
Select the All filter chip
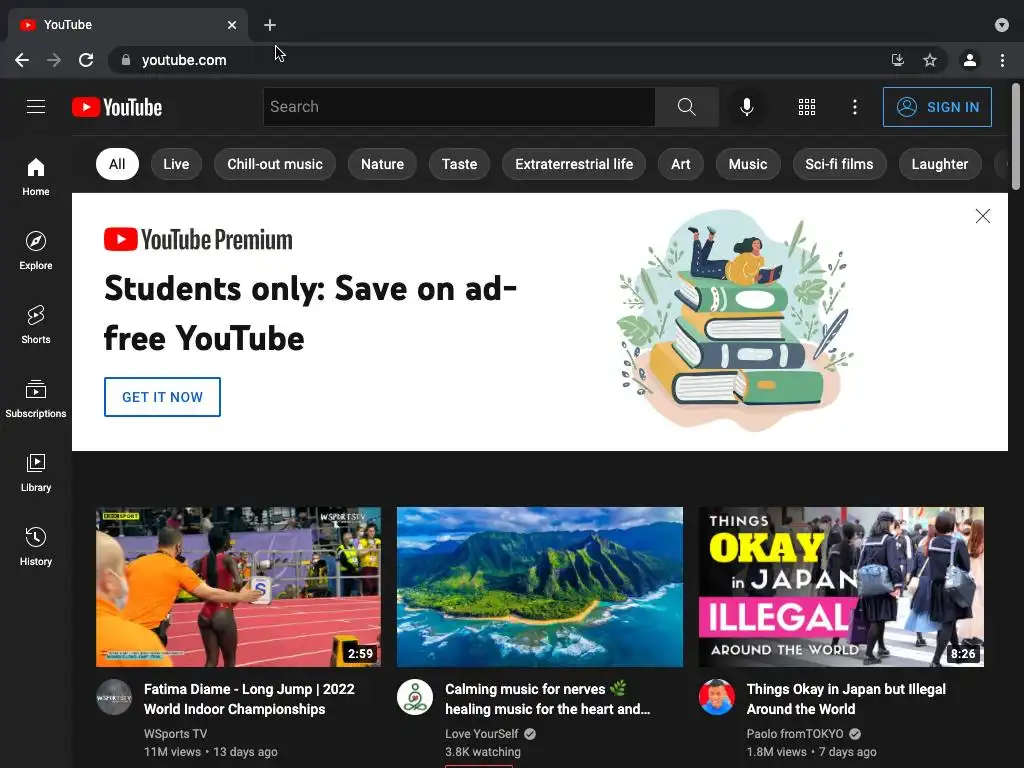[117, 164]
